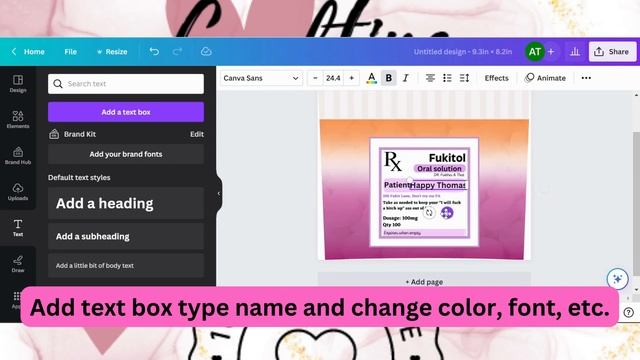Click the Brand Kit icon

(54, 134)
